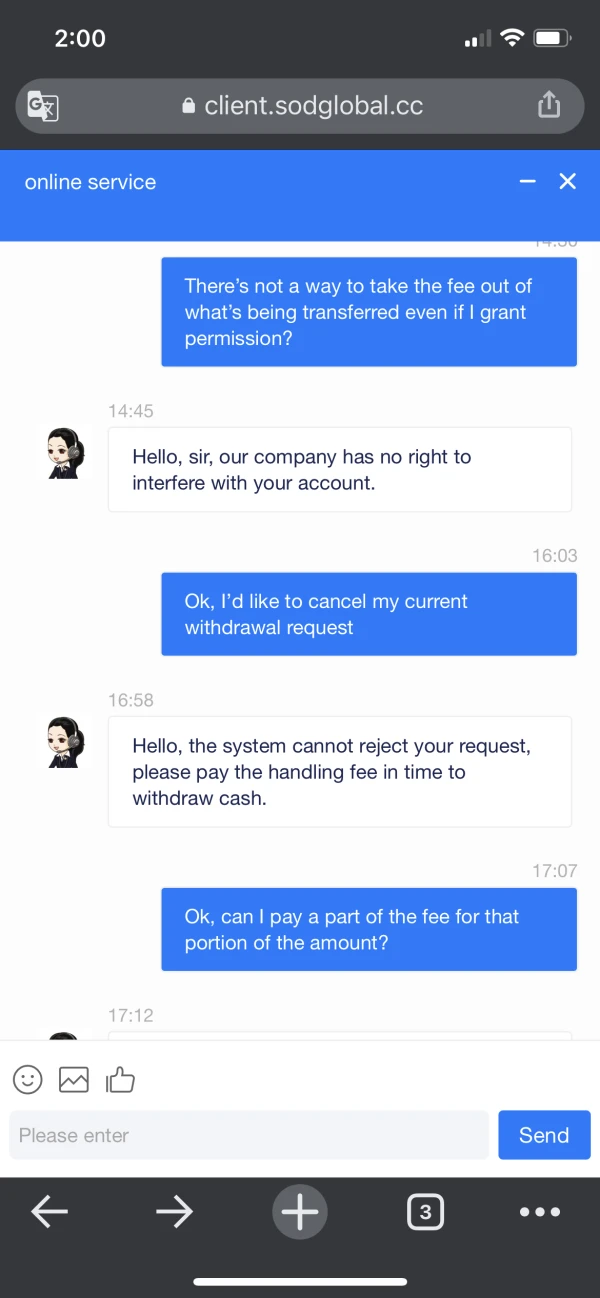
Task: Tap the agent avatar beside 14:45 message
Action: pos(65,453)
